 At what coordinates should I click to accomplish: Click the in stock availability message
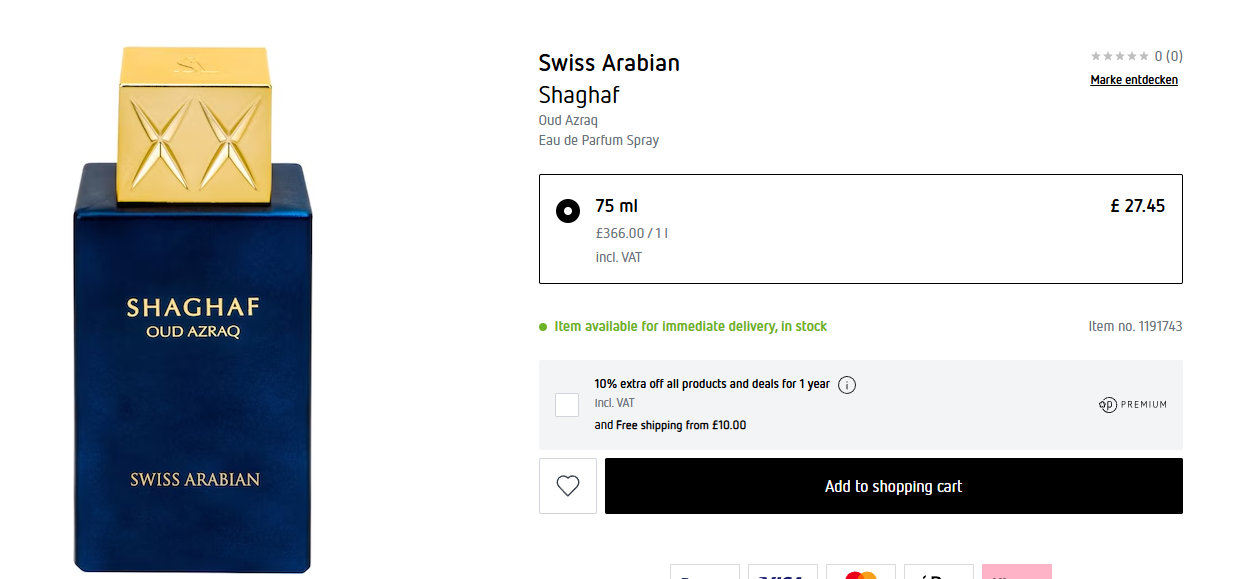(690, 326)
